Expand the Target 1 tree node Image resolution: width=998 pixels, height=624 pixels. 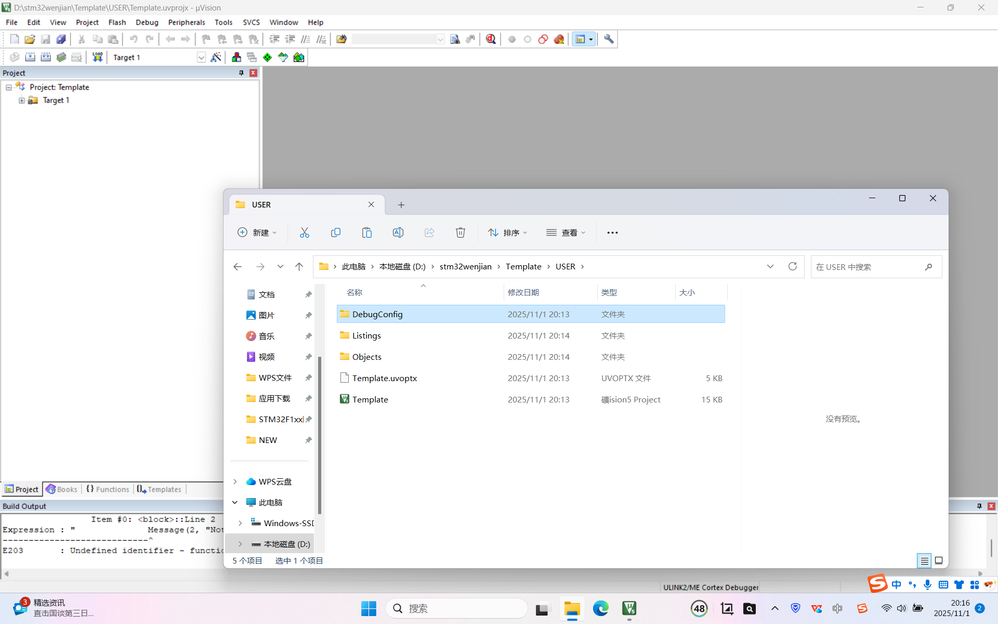22,101
